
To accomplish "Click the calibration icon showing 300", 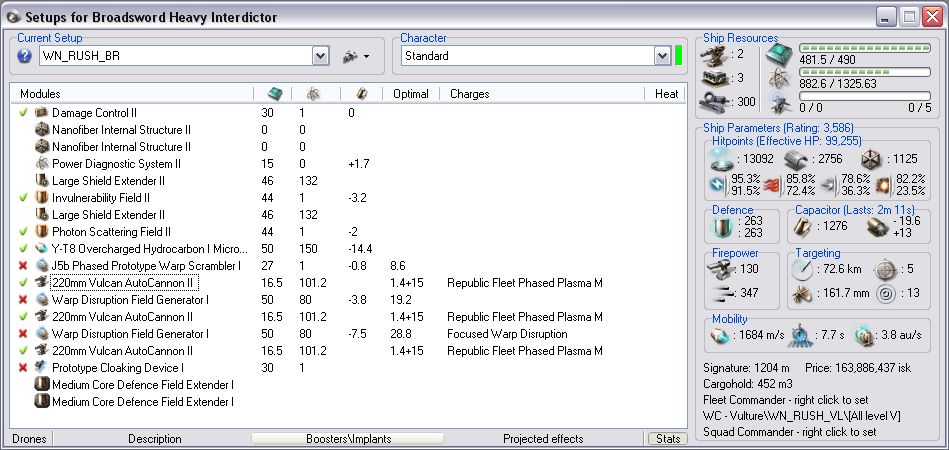I will coord(714,102).
